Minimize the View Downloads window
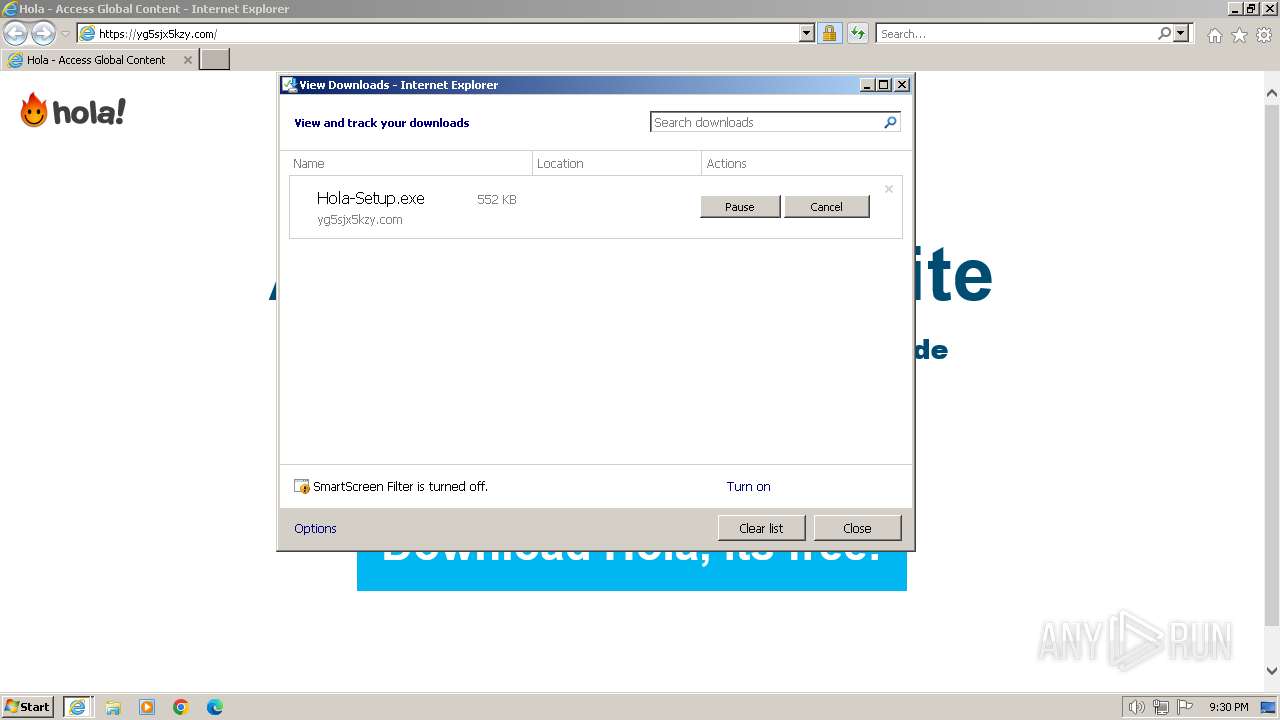Image resolution: width=1280 pixels, height=720 pixels. (x=867, y=85)
